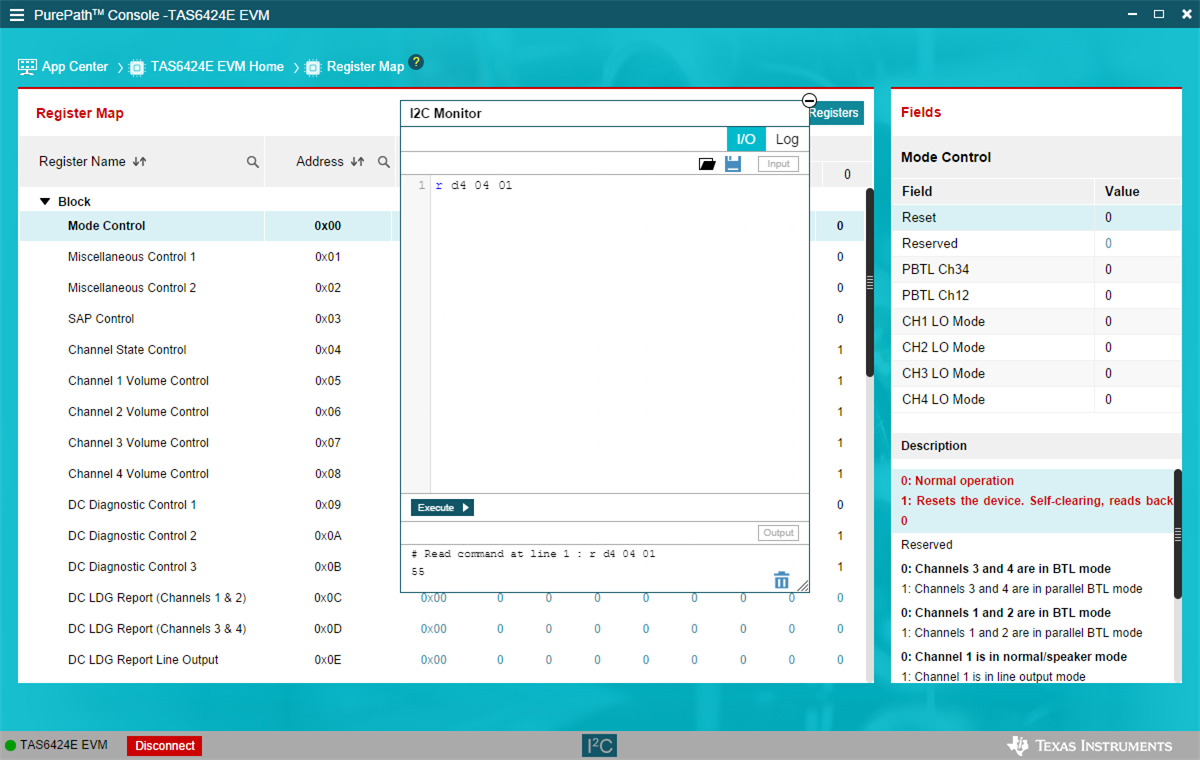Click the I2C command input editor
The height and width of the screenshot is (760, 1200).
[x=618, y=330]
